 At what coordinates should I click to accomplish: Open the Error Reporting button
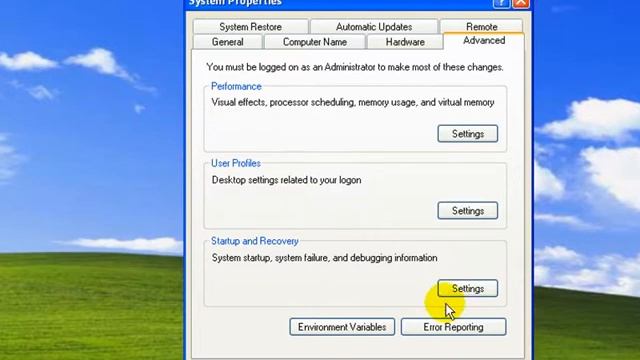(453, 327)
